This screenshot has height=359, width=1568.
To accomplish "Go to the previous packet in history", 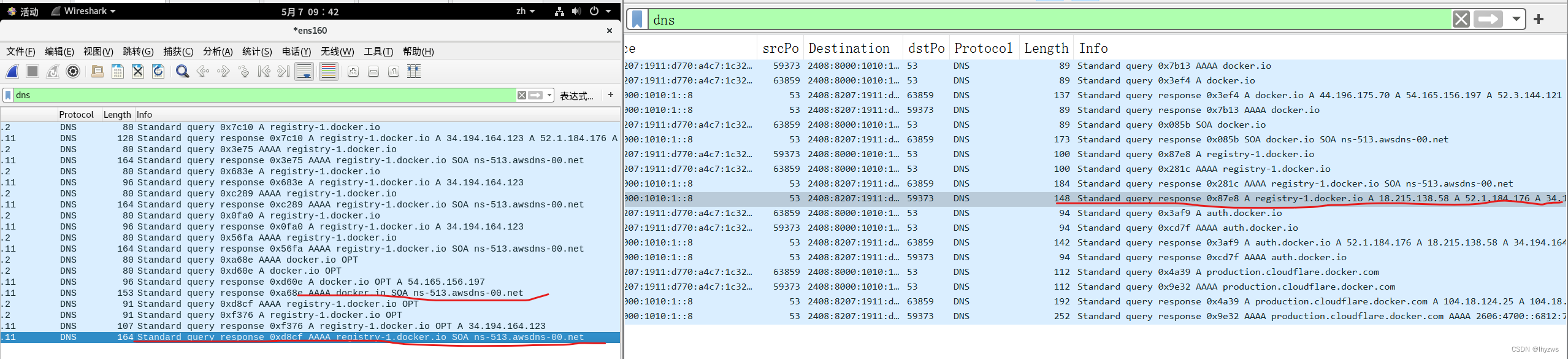I will [203, 72].
